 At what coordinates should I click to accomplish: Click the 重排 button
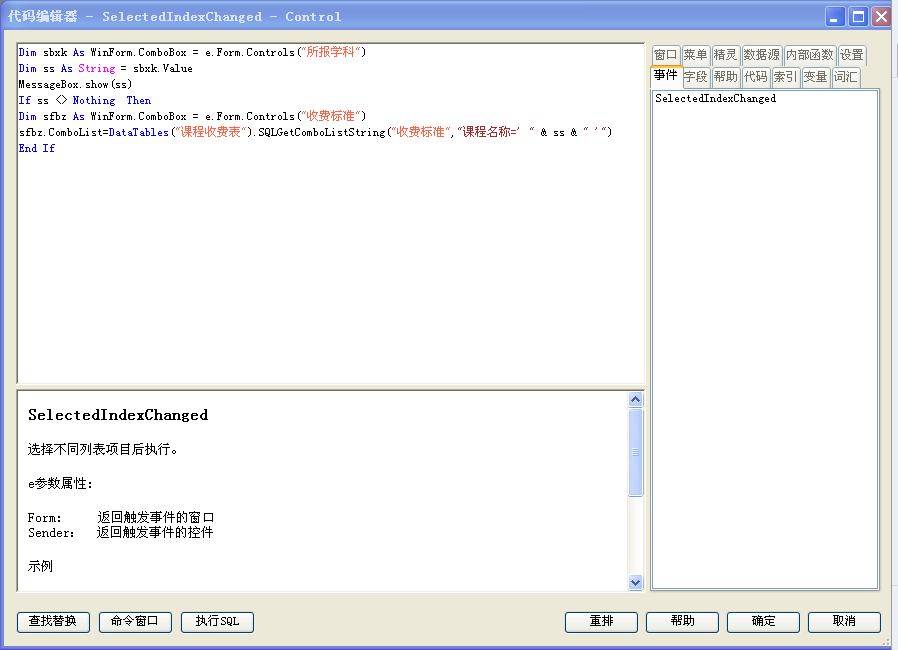click(601, 622)
